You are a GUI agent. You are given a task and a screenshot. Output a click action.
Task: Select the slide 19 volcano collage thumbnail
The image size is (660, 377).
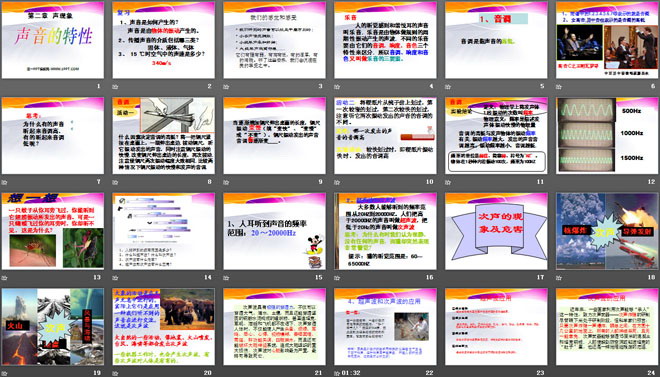click(x=53, y=327)
